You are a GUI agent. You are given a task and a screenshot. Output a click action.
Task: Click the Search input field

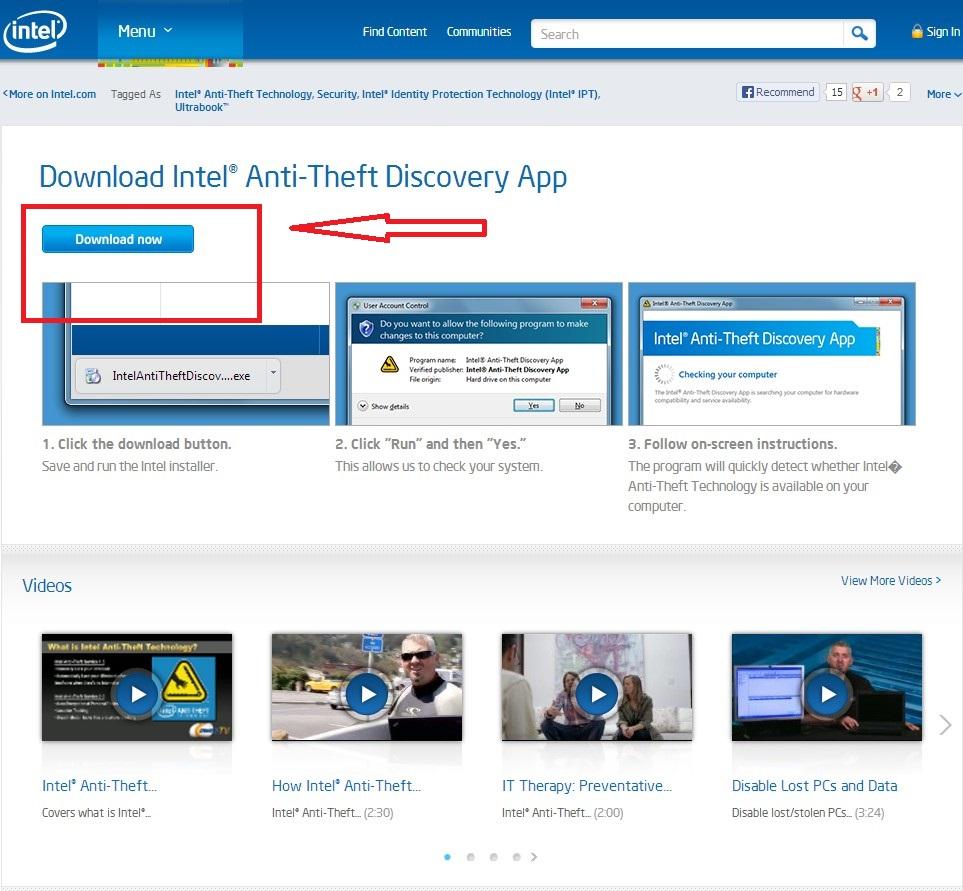coord(688,34)
